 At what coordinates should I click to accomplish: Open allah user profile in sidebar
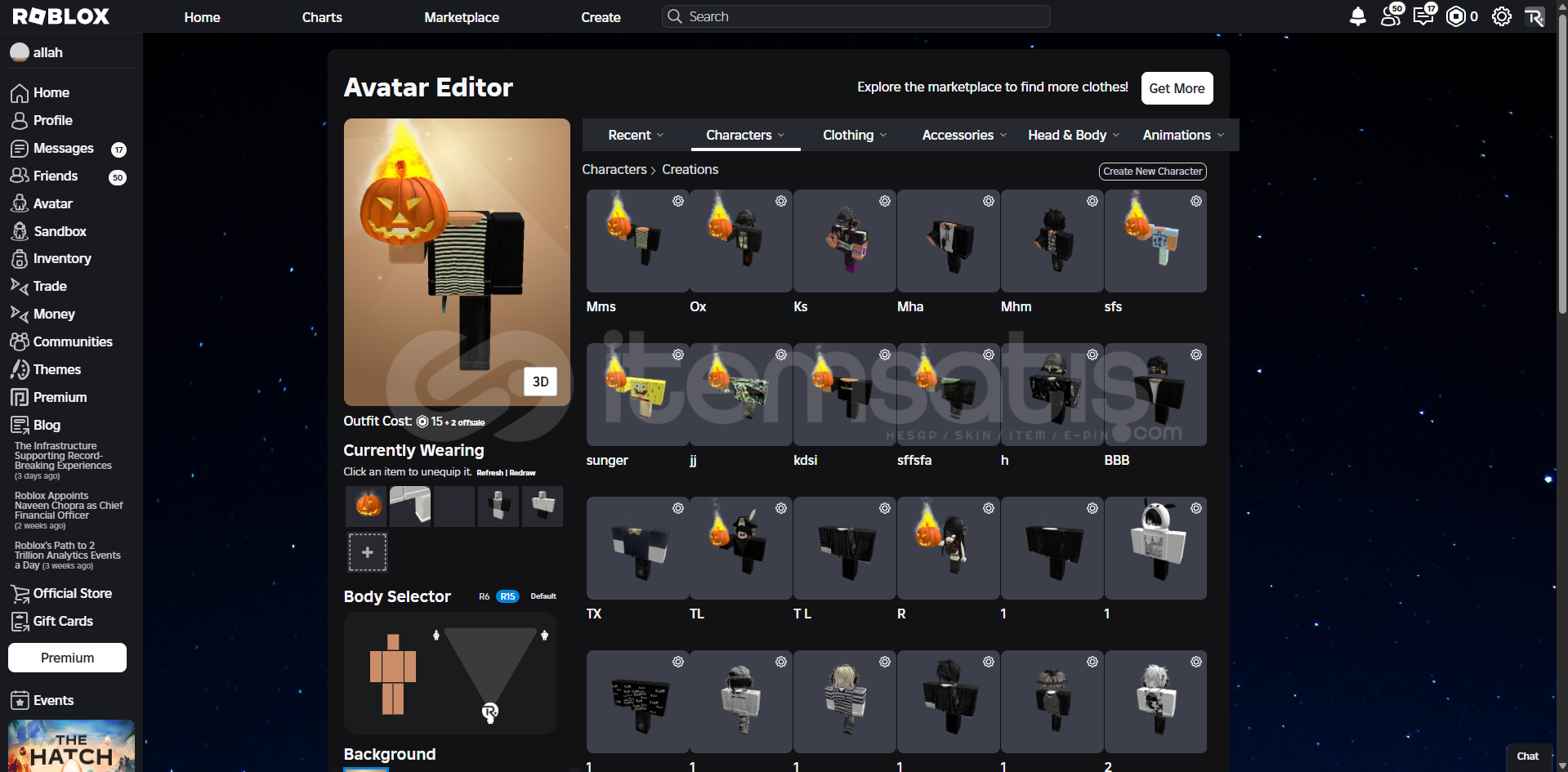pos(37,52)
